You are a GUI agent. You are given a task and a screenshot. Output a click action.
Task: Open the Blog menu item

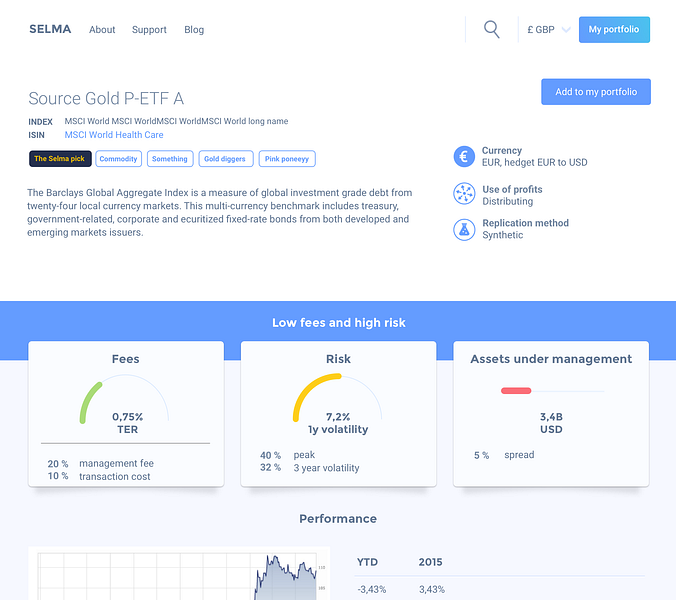point(194,30)
